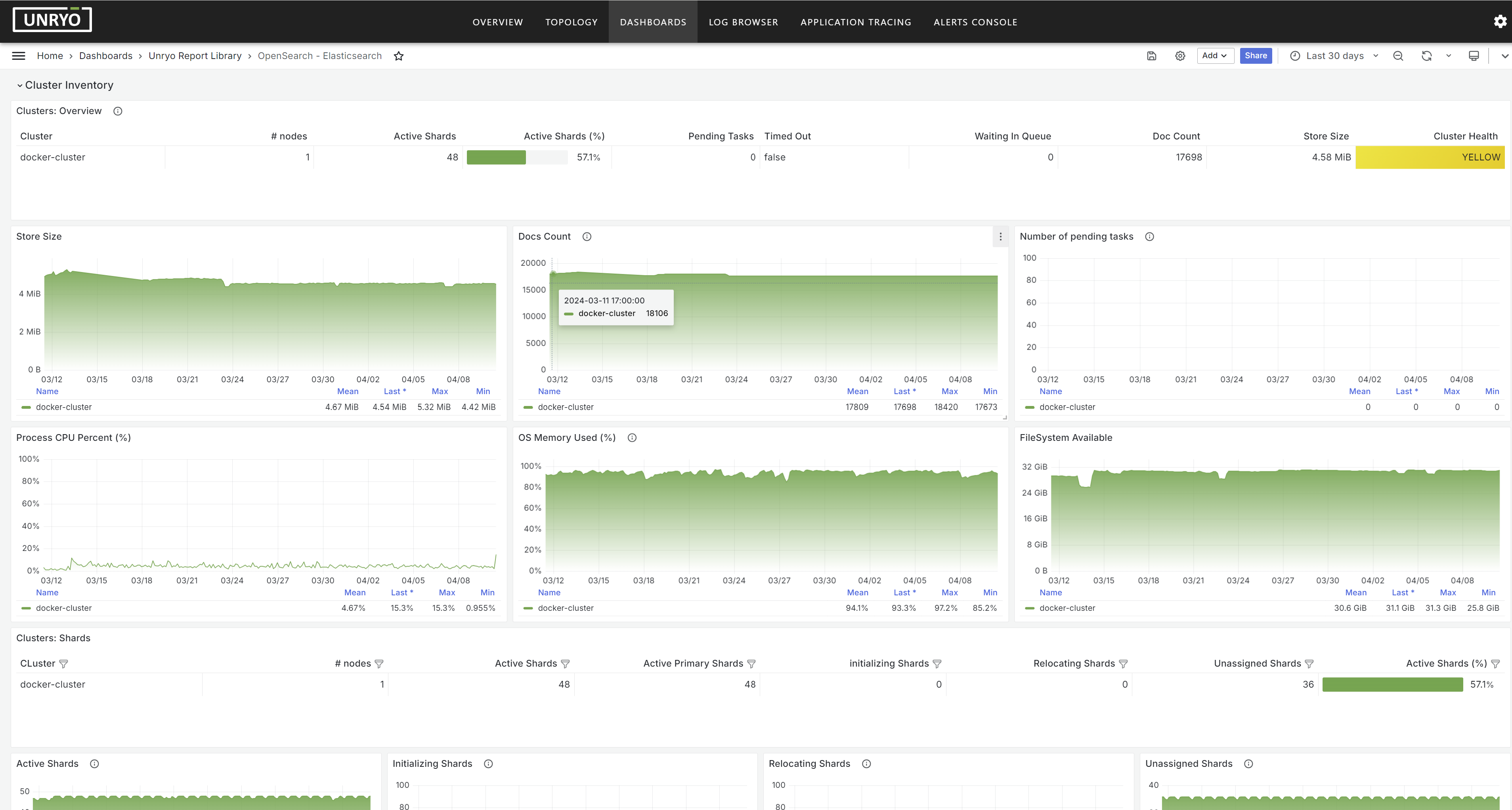Filter the Active Primary Shards column
Viewport: 1512px width, 810px height.
click(x=751, y=663)
